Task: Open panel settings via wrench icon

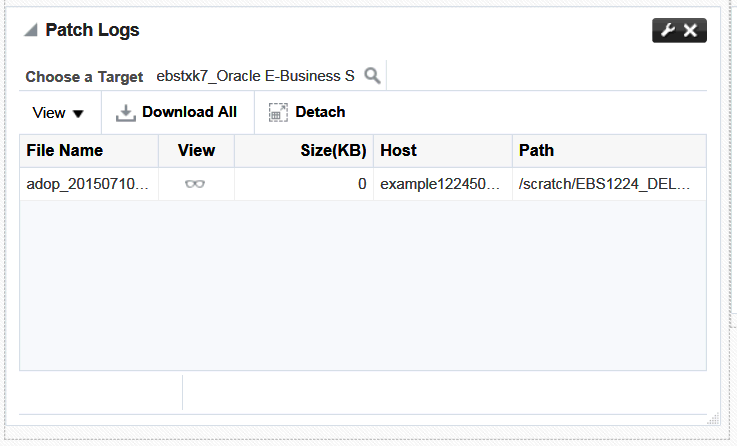Action: click(667, 31)
